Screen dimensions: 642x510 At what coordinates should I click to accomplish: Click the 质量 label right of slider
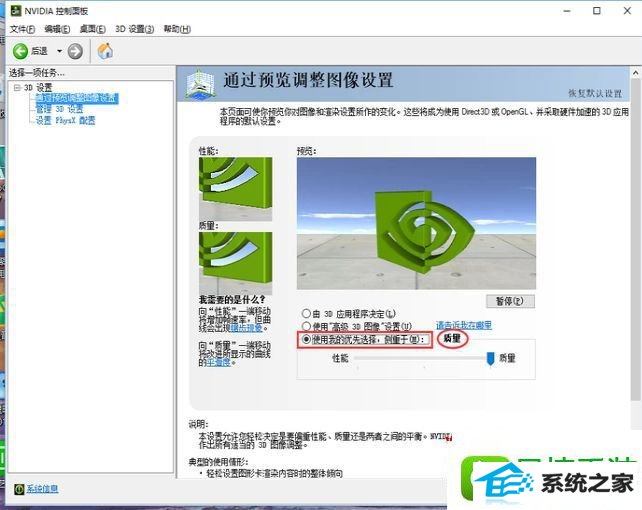click(507, 359)
